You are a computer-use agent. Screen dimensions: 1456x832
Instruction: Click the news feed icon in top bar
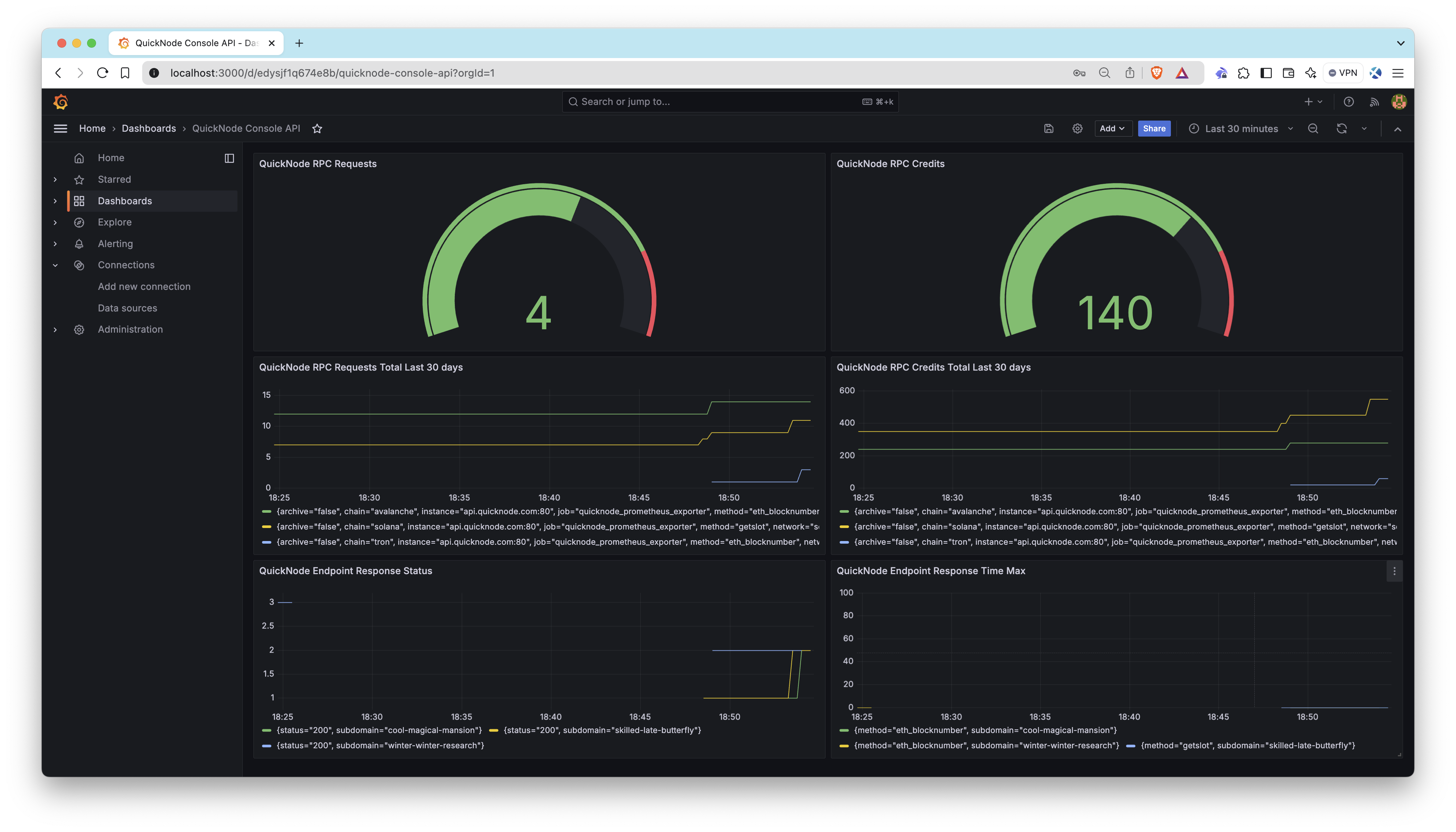pos(1374,101)
